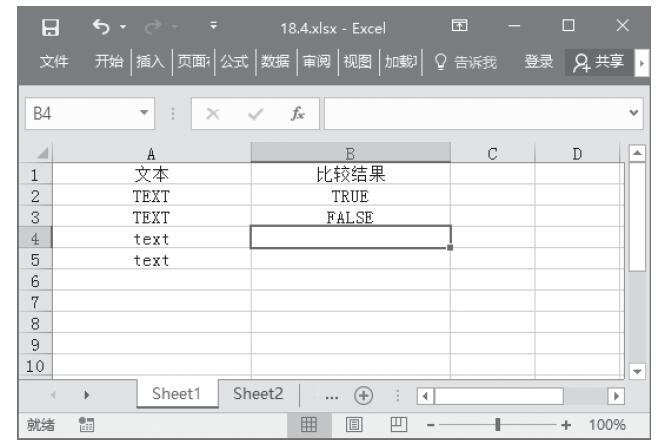Click the 告诉我 search box
The height and width of the screenshot is (445, 658).
coord(468,63)
